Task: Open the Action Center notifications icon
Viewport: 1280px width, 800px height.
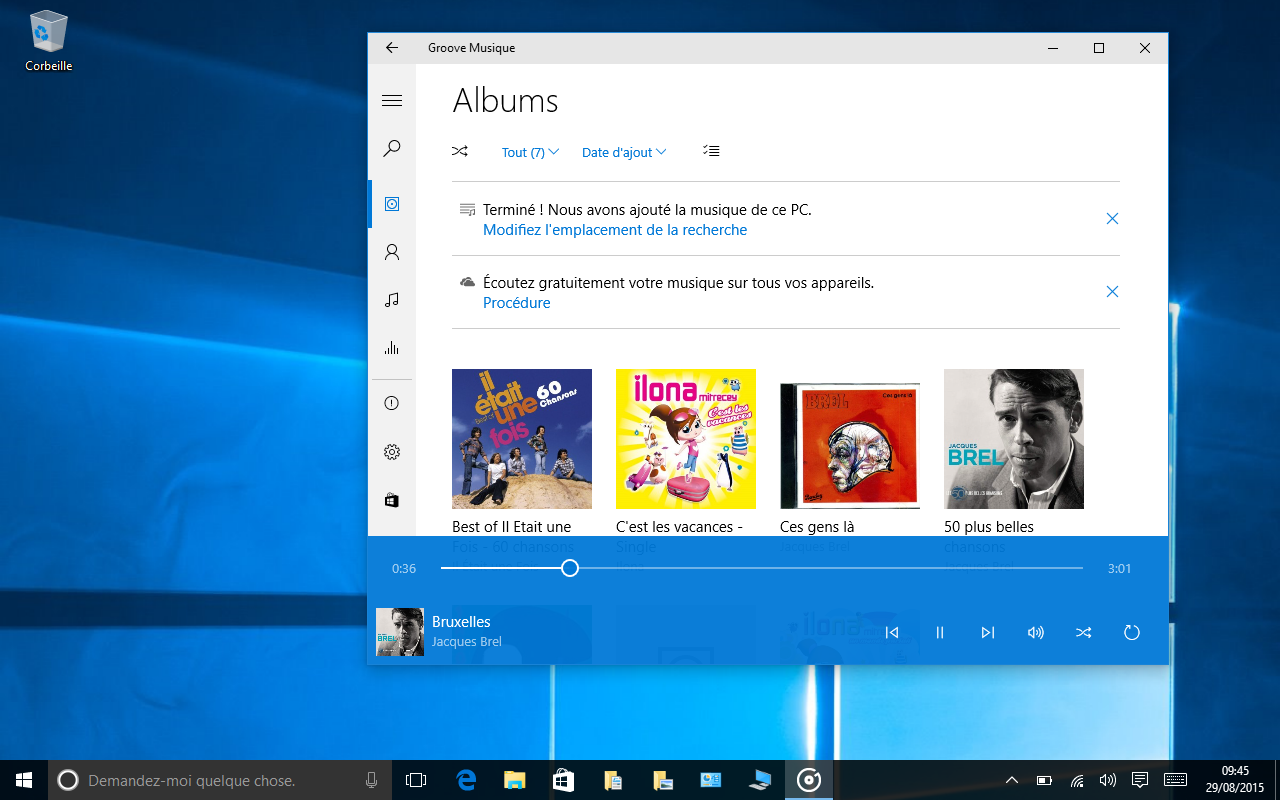Action: pos(1139,780)
